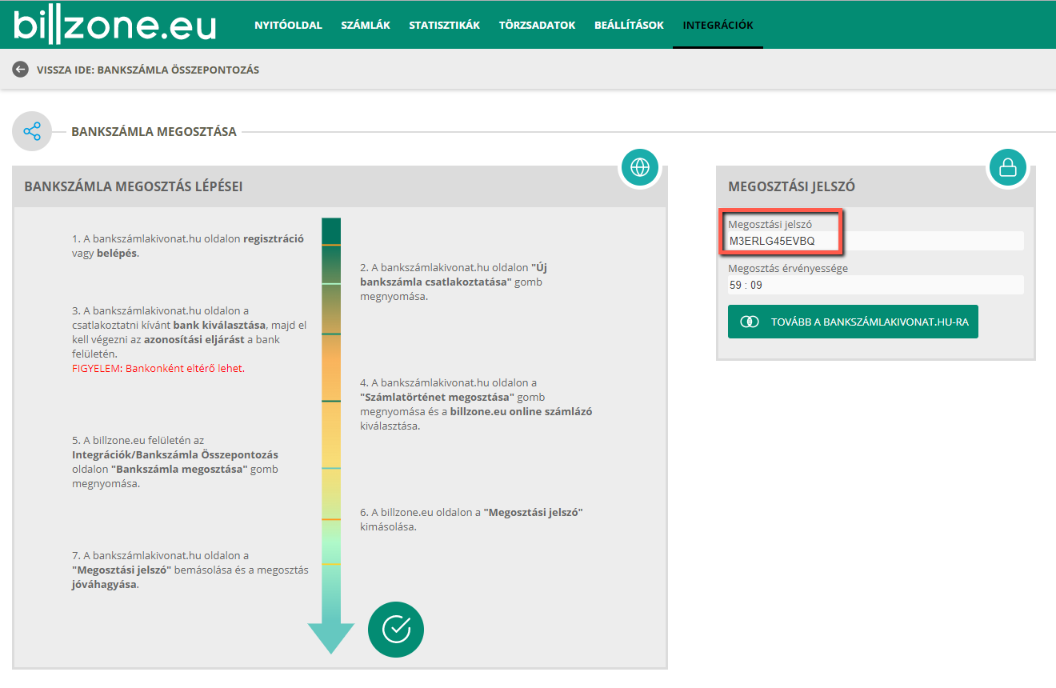Click the green checkmark circle icon
Image resolution: width=1056 pixels, height=688 pixels.
[396, 629]
